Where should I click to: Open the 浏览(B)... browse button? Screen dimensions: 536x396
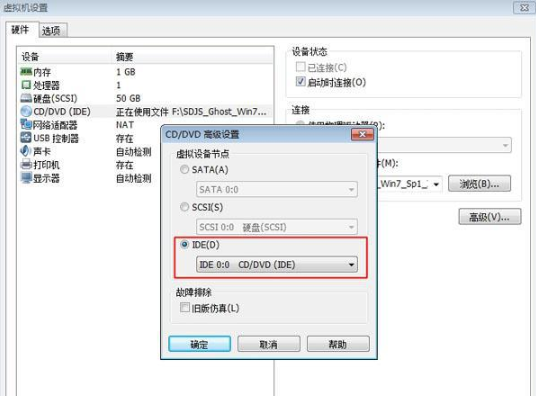pyautogui.click(x=479, y=184)
